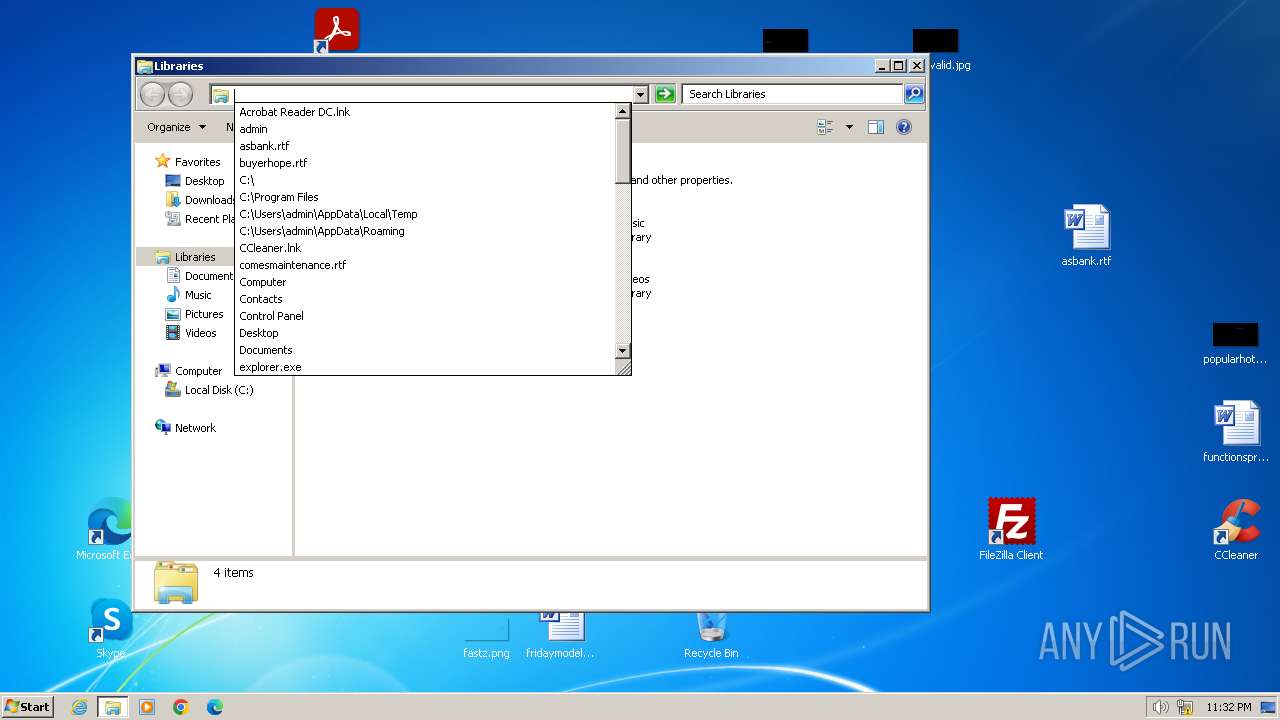Choose Contacts from address suggestions
The height and width of the screenshot is (720, 1280).
[425, 299]
